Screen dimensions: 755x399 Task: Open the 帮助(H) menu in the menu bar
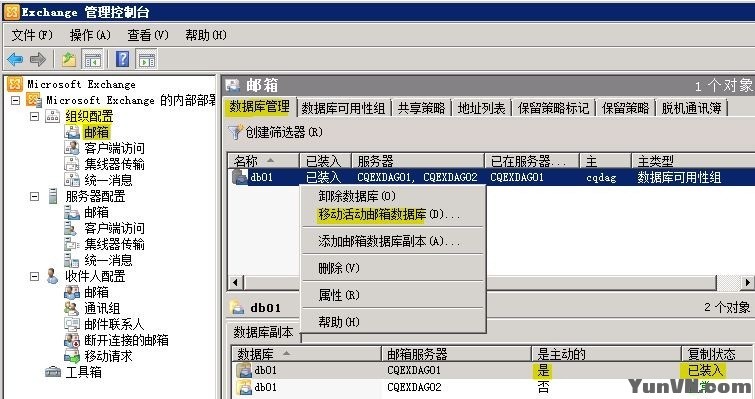pos(206,35)
